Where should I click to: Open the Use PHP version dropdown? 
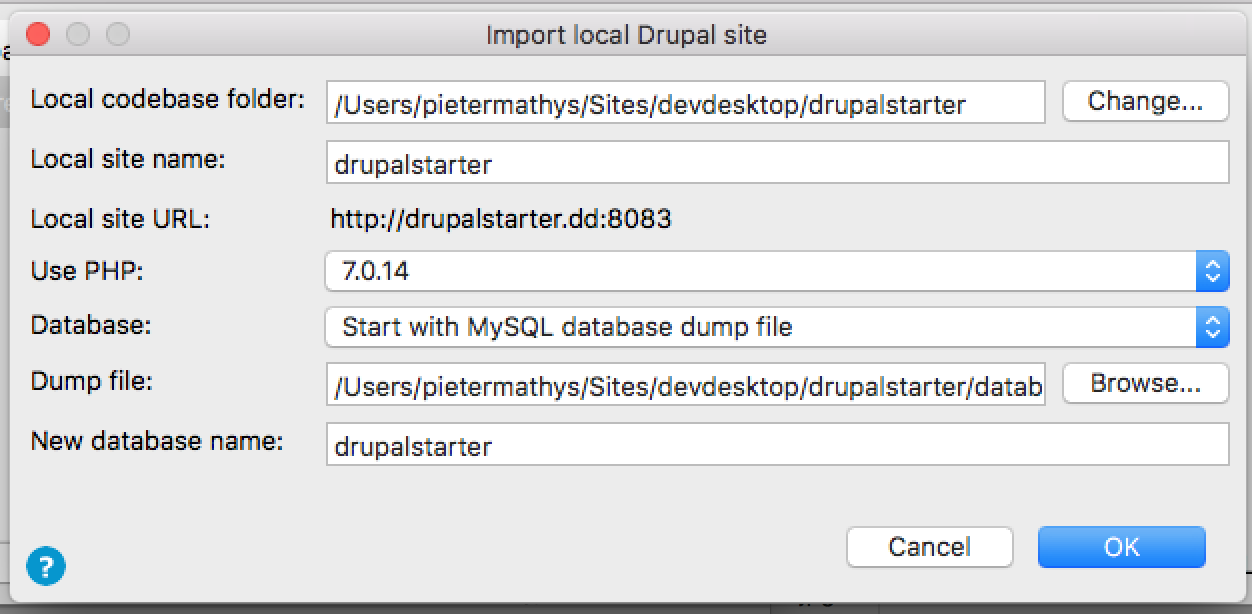777,271
